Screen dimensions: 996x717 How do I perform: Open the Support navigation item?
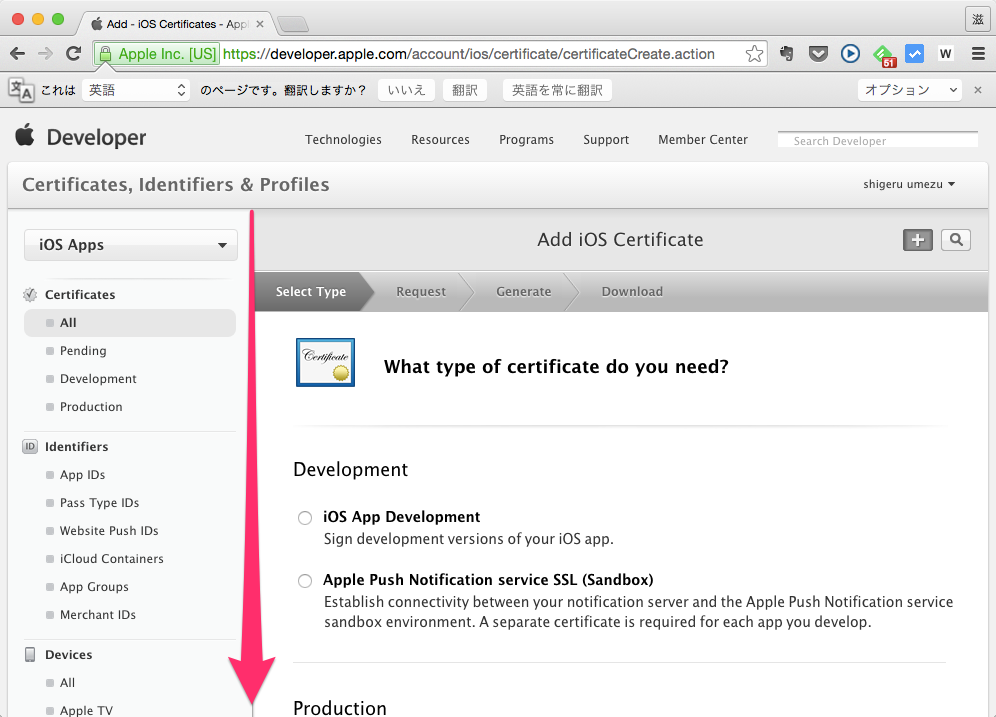pos(606,140)
